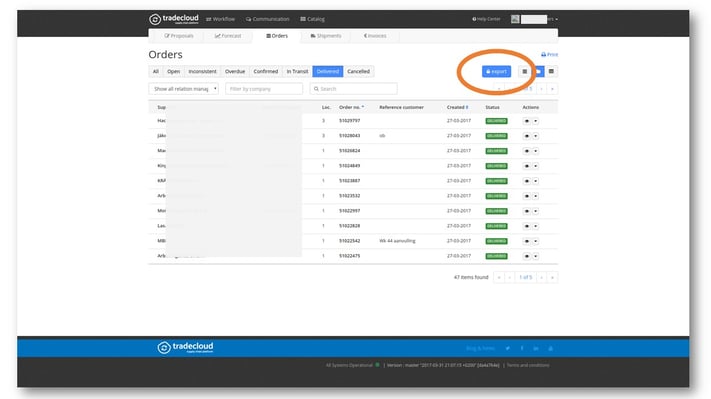This screenshot has height=399, width=711.
Task: Select the last view mode icon on the right
Action: click(x=551, y=71)
